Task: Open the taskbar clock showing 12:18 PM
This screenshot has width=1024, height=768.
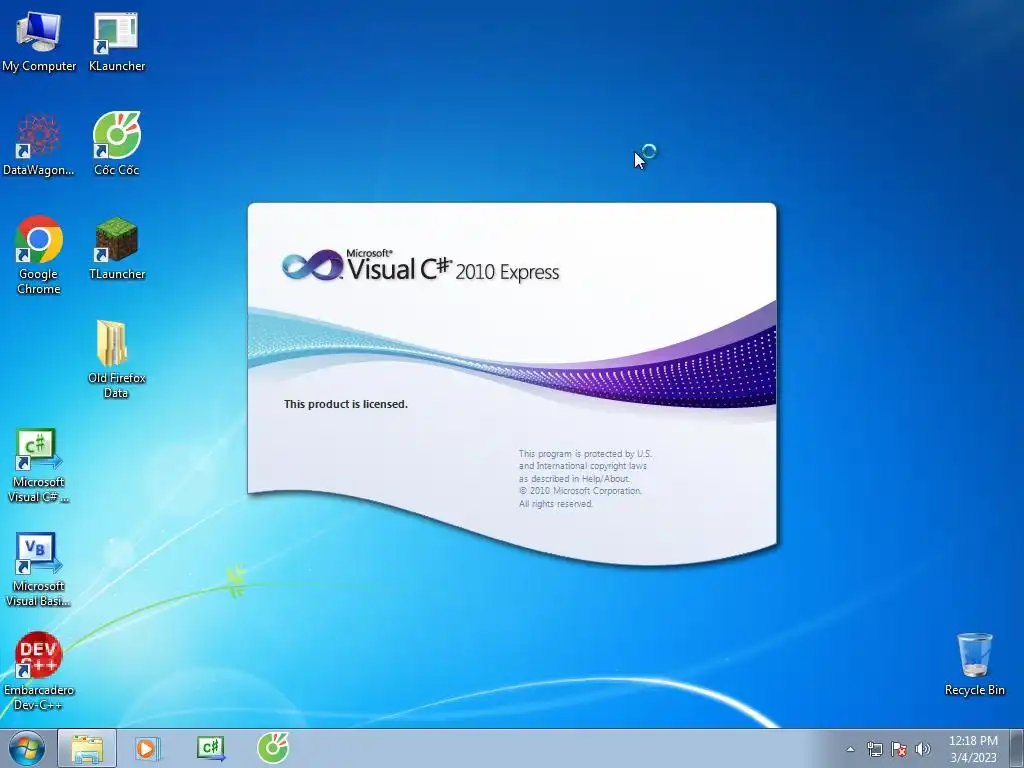Action: pyautogui.click(x=973, y=749)
